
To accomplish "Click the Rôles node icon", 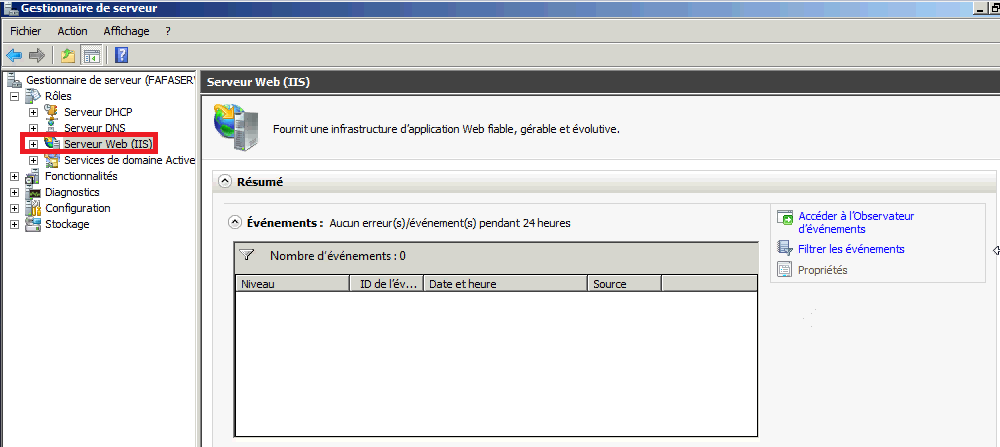I will tap(33, 96).
